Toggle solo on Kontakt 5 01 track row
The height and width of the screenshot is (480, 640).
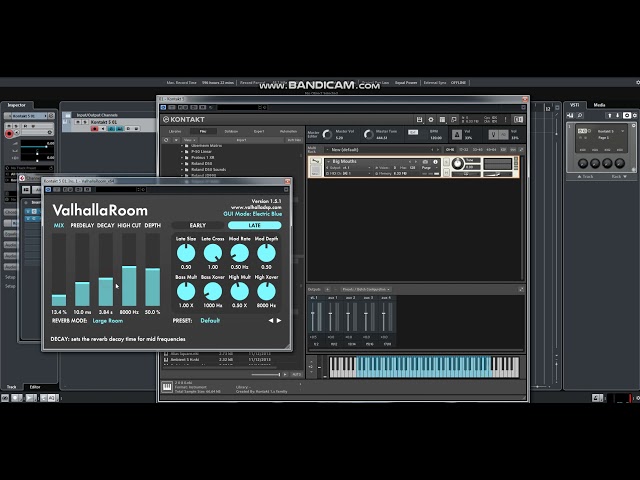coord(85,122)
